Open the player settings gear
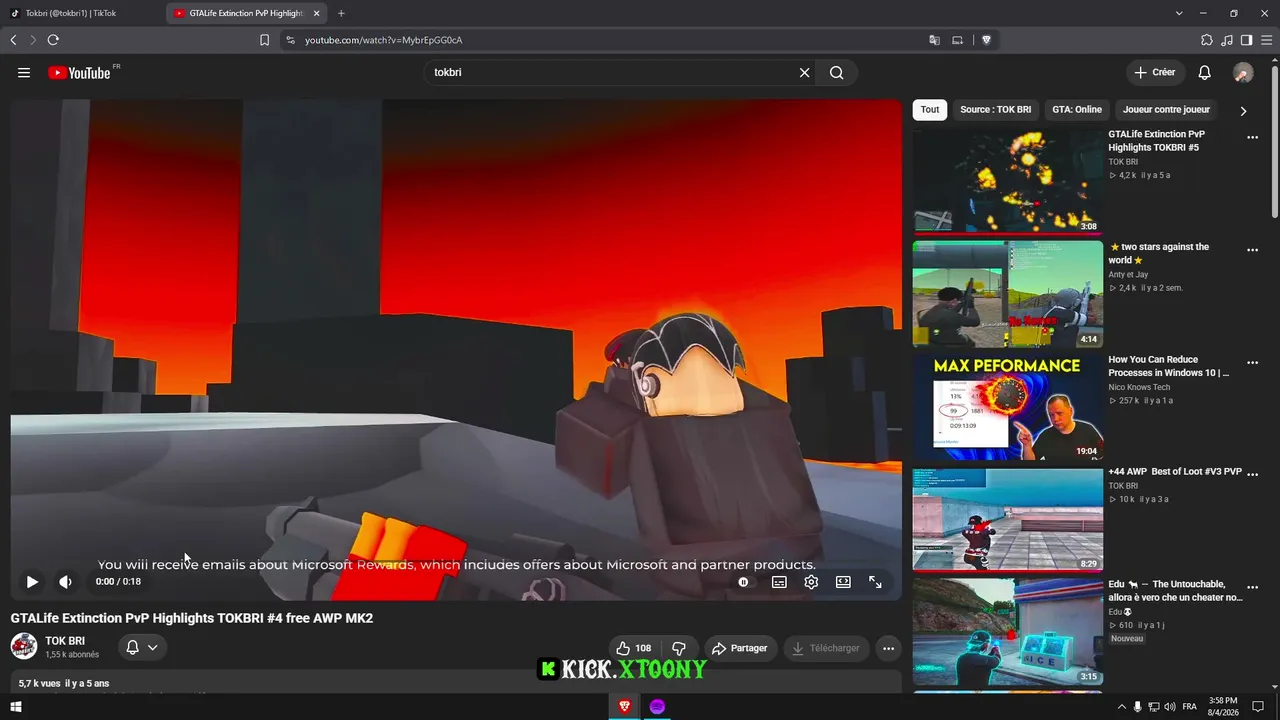The image size is (1280, 720). 811,582
